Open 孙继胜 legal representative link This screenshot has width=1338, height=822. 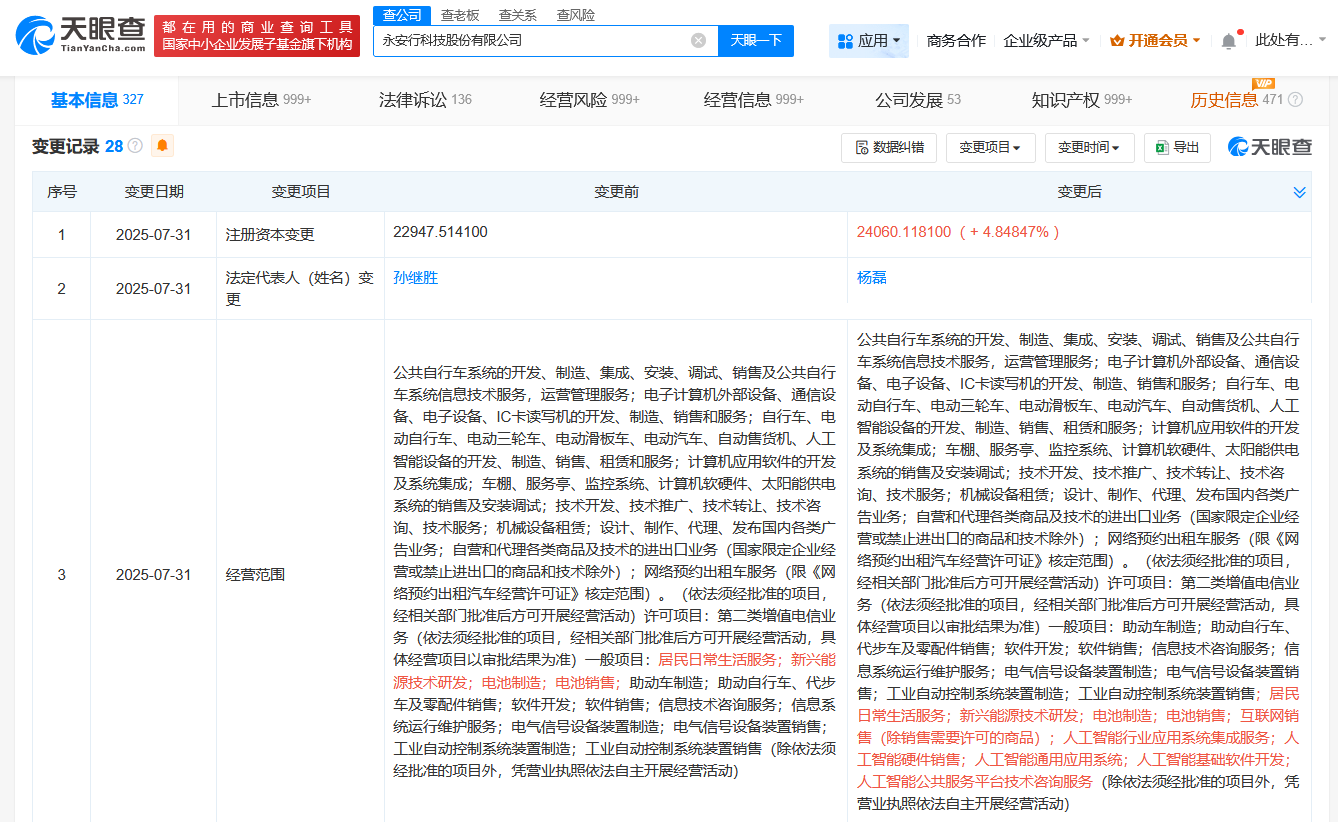pos(416,278)
